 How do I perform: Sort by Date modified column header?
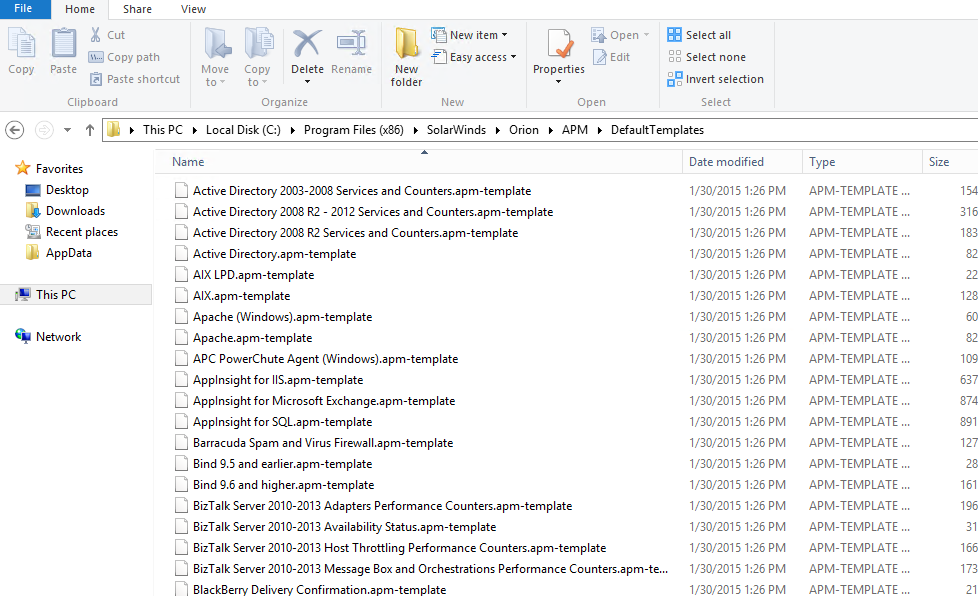pyautogui.click(x=742, y=161)
